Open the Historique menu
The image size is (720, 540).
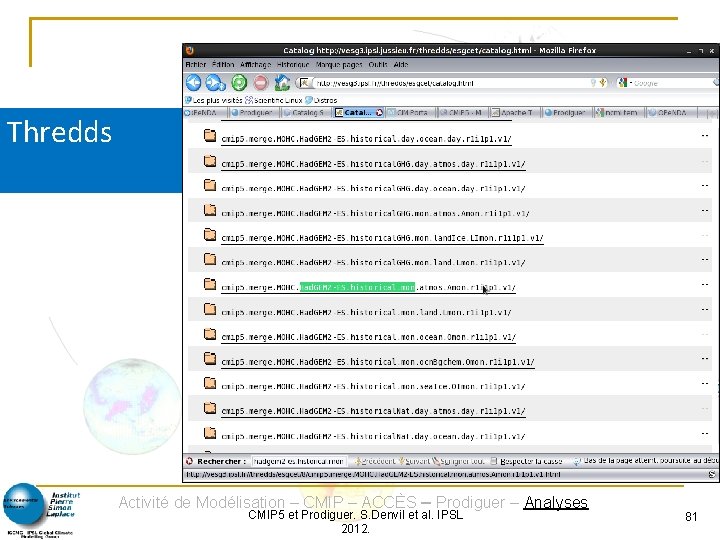[x=293, y=65]
